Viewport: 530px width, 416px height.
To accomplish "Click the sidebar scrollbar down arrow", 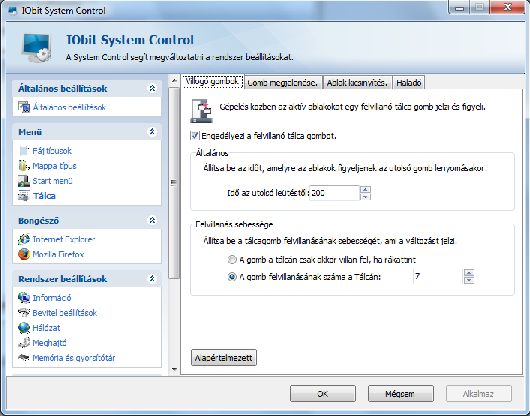I will click(x=174, y=369).
